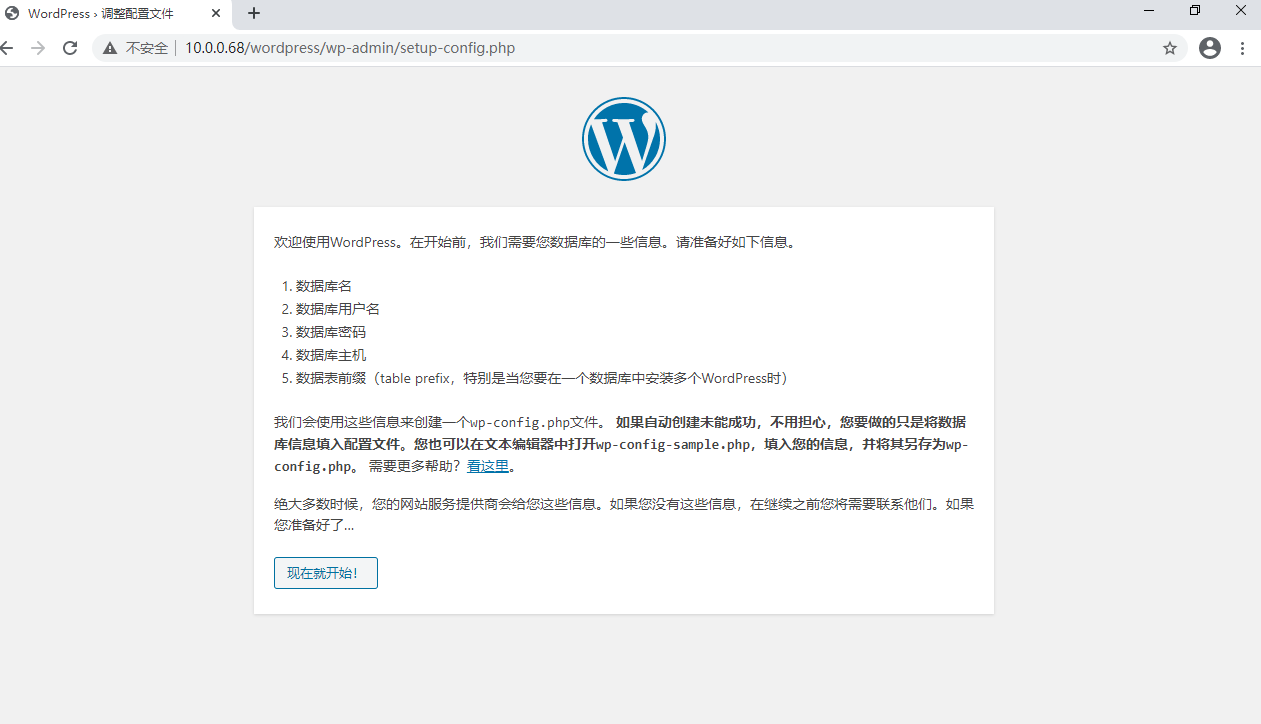Bookmark page with the star icon
The width and height of the screenshot is (1261, 724).
[x=1170, y=48]
